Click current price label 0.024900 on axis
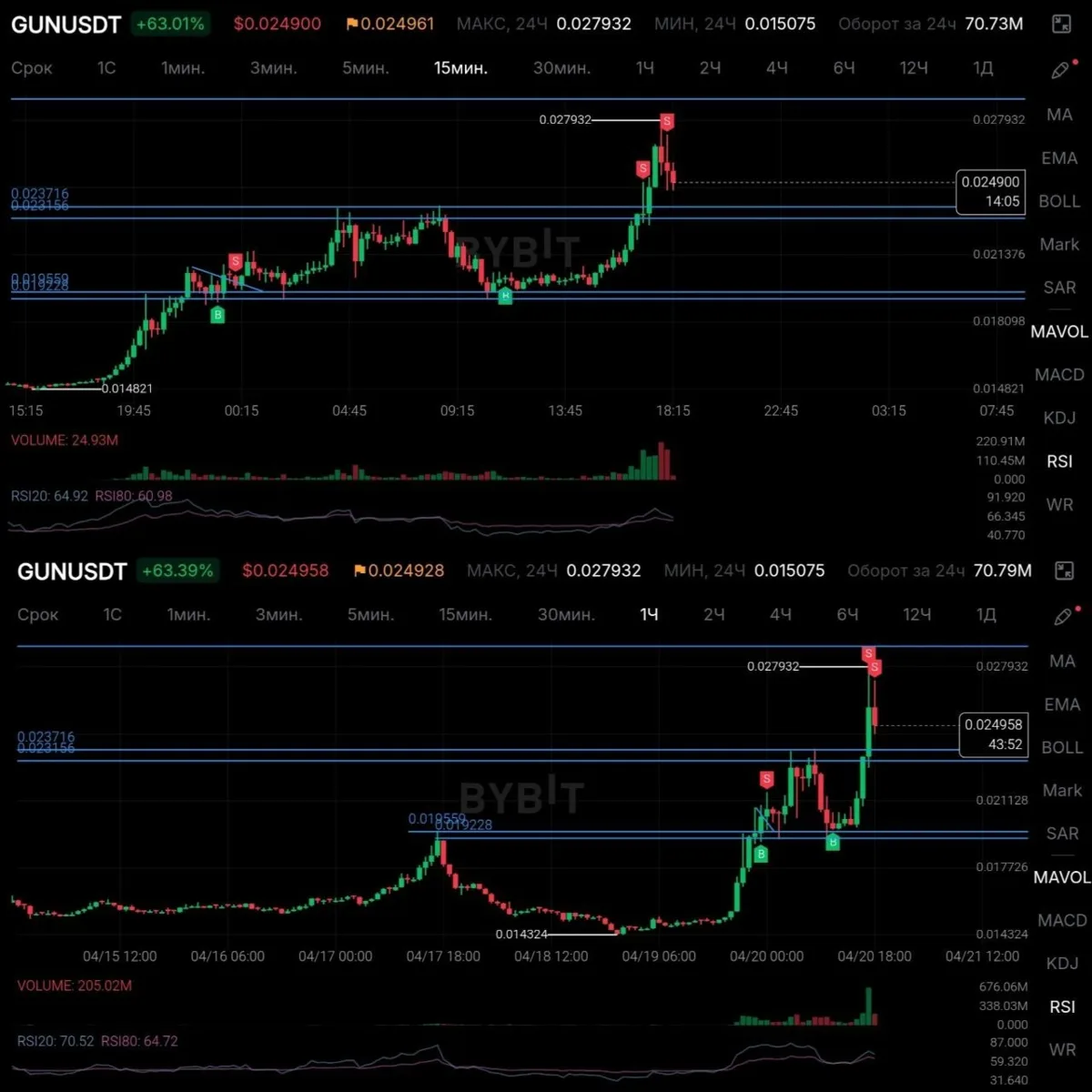This screenshot has width=1092, height=1092. tap(990, 182)
